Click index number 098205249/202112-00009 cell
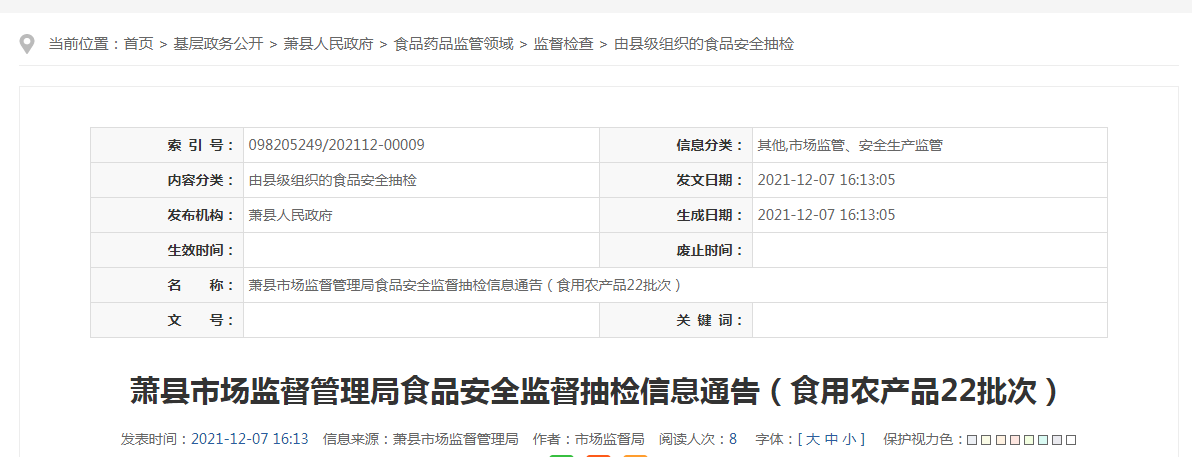Screen dimensions: 1192x457 [x=337, y=145]
